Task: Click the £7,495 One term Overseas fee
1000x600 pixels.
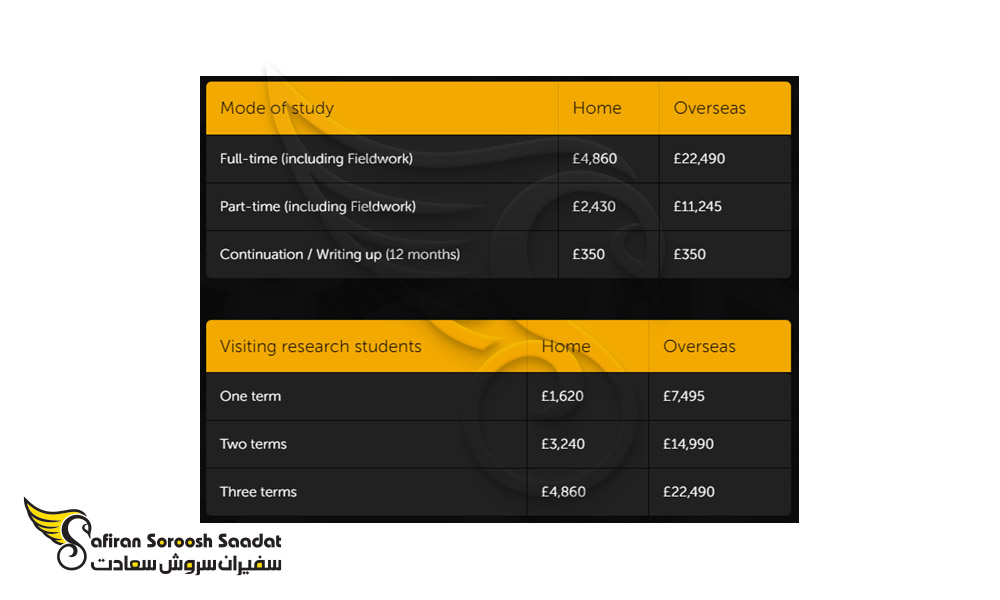Action: pyautogui.click(x=684, y=396)
